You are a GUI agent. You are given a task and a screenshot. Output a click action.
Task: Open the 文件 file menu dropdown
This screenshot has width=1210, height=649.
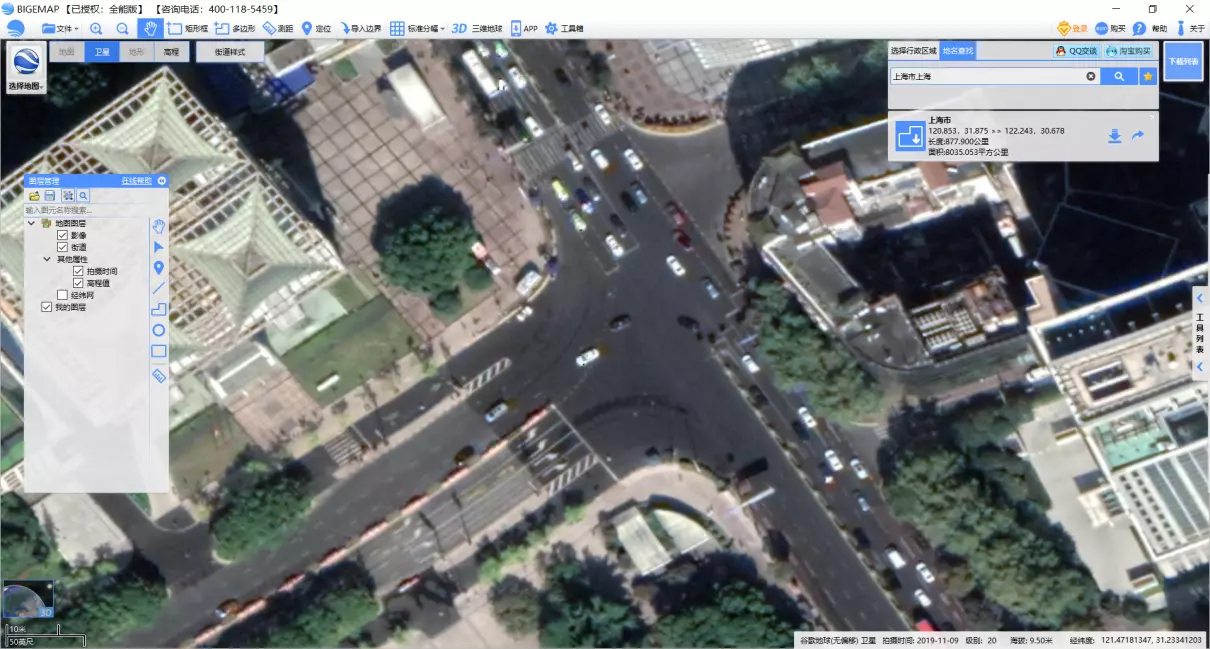[x=60, y=29]
